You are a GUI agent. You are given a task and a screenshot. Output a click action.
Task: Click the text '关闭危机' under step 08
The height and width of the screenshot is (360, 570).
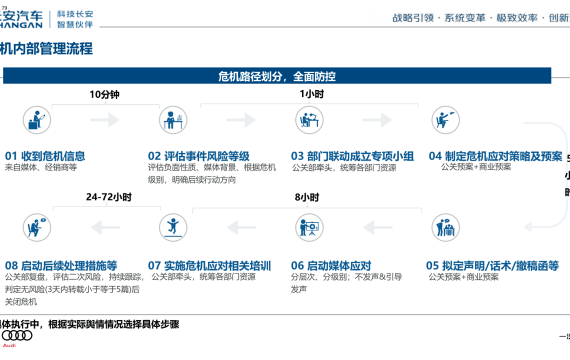tap(21, 302)
